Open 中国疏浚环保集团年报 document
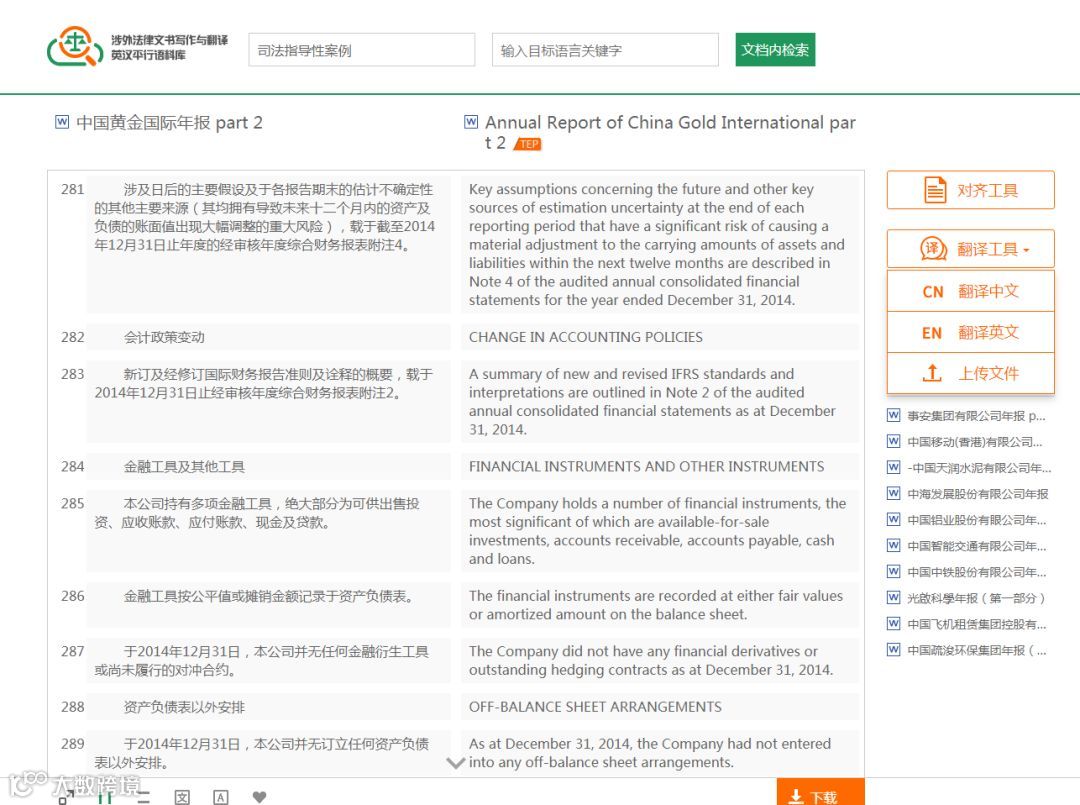The width and height of the screenshot is (1080, 805). (976, 650)
